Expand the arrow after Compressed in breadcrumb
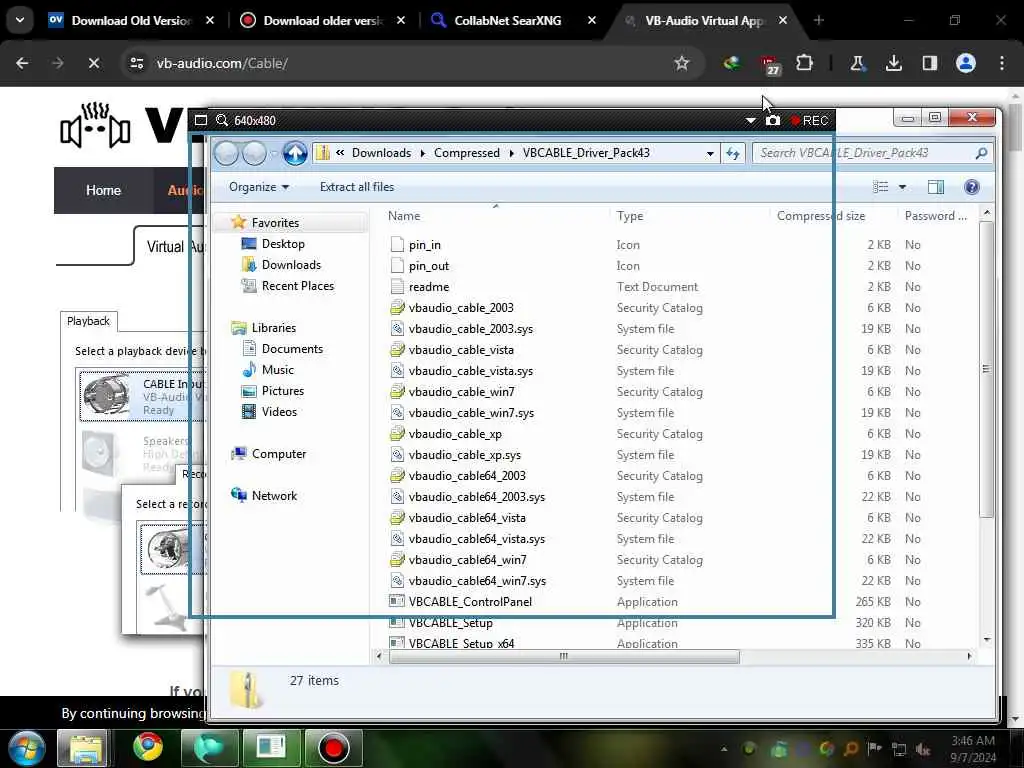 tap(511, 153)
